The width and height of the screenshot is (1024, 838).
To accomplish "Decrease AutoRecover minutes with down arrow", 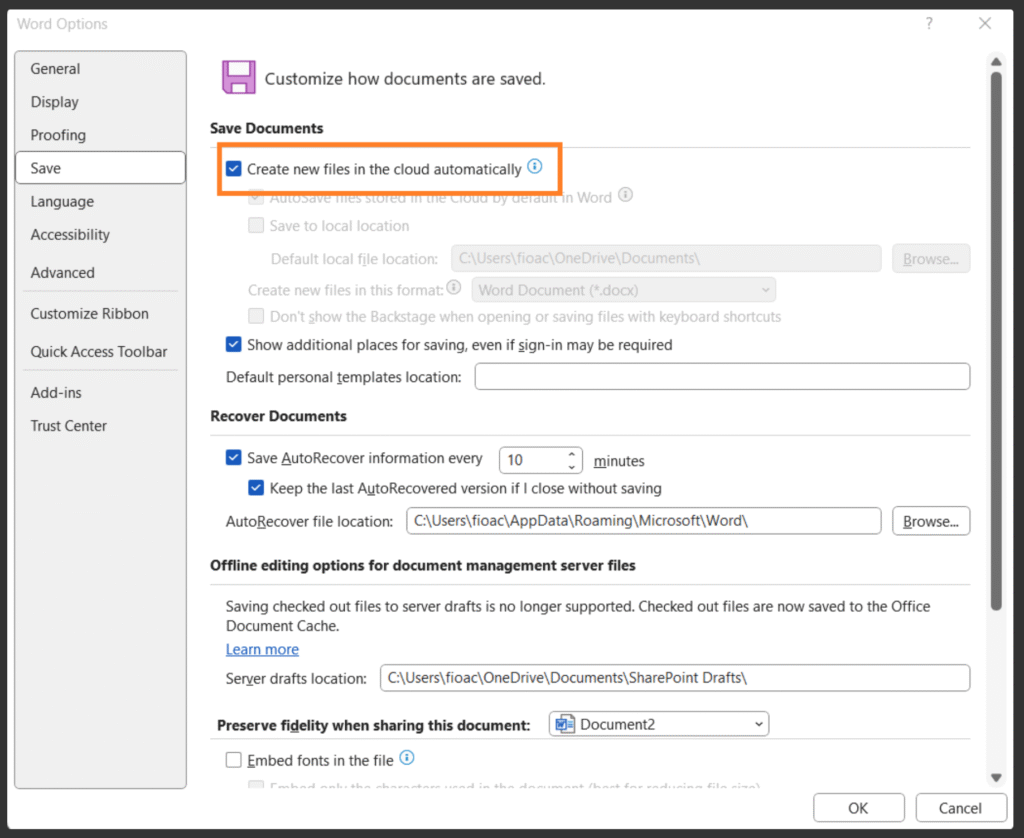I will [x=572, y=466].
